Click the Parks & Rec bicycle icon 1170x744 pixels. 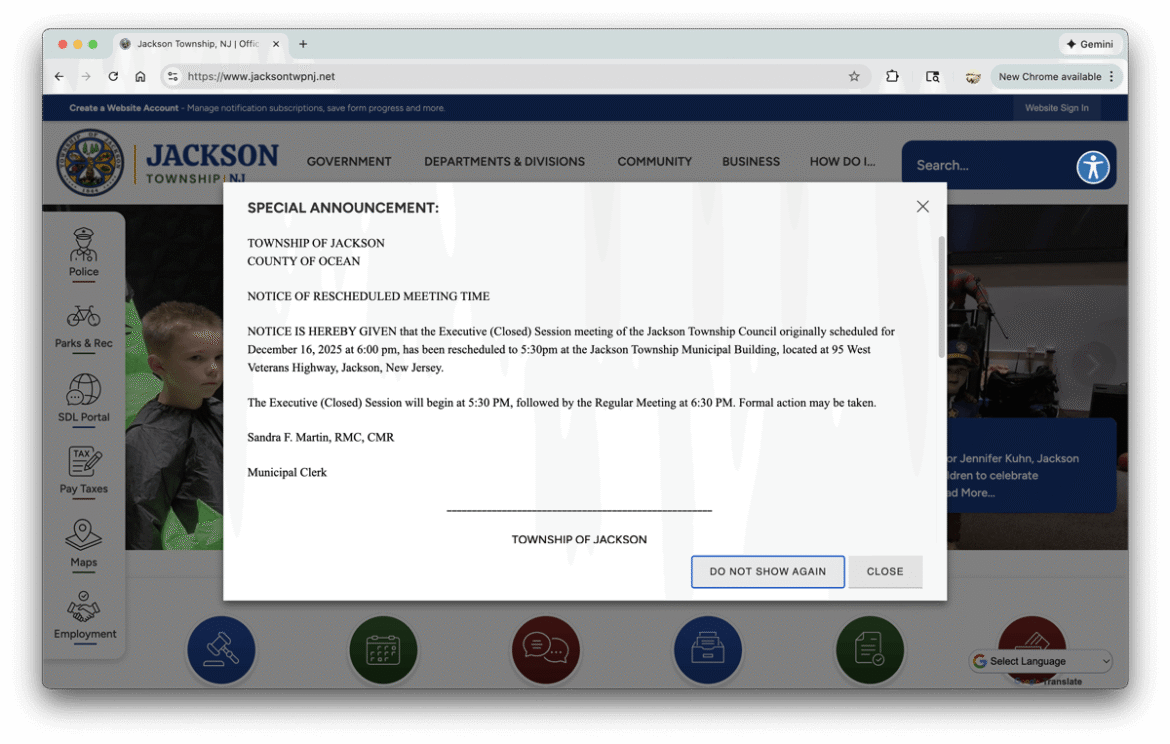pos(84,317)
